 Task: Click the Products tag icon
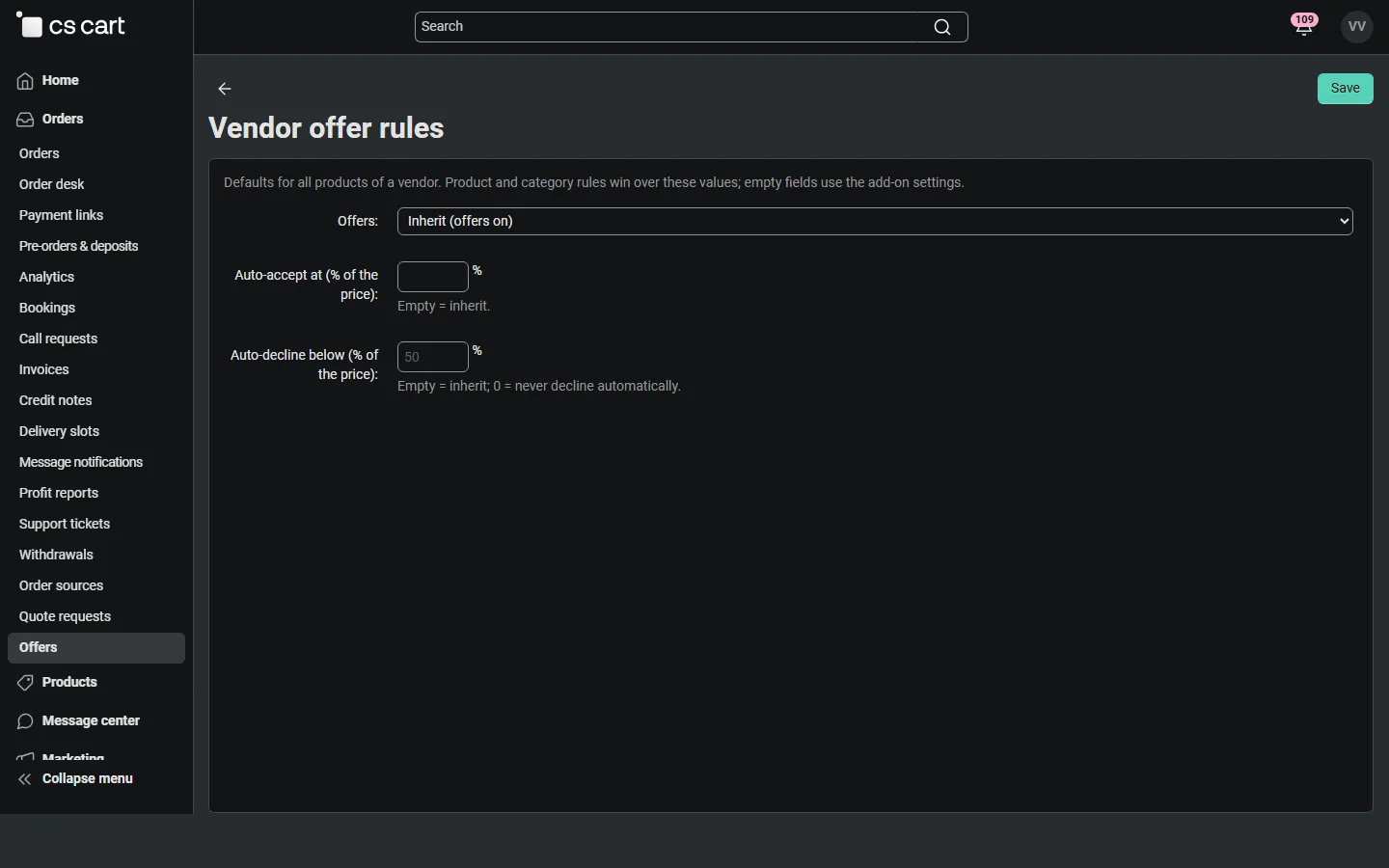tap(25, 683)
